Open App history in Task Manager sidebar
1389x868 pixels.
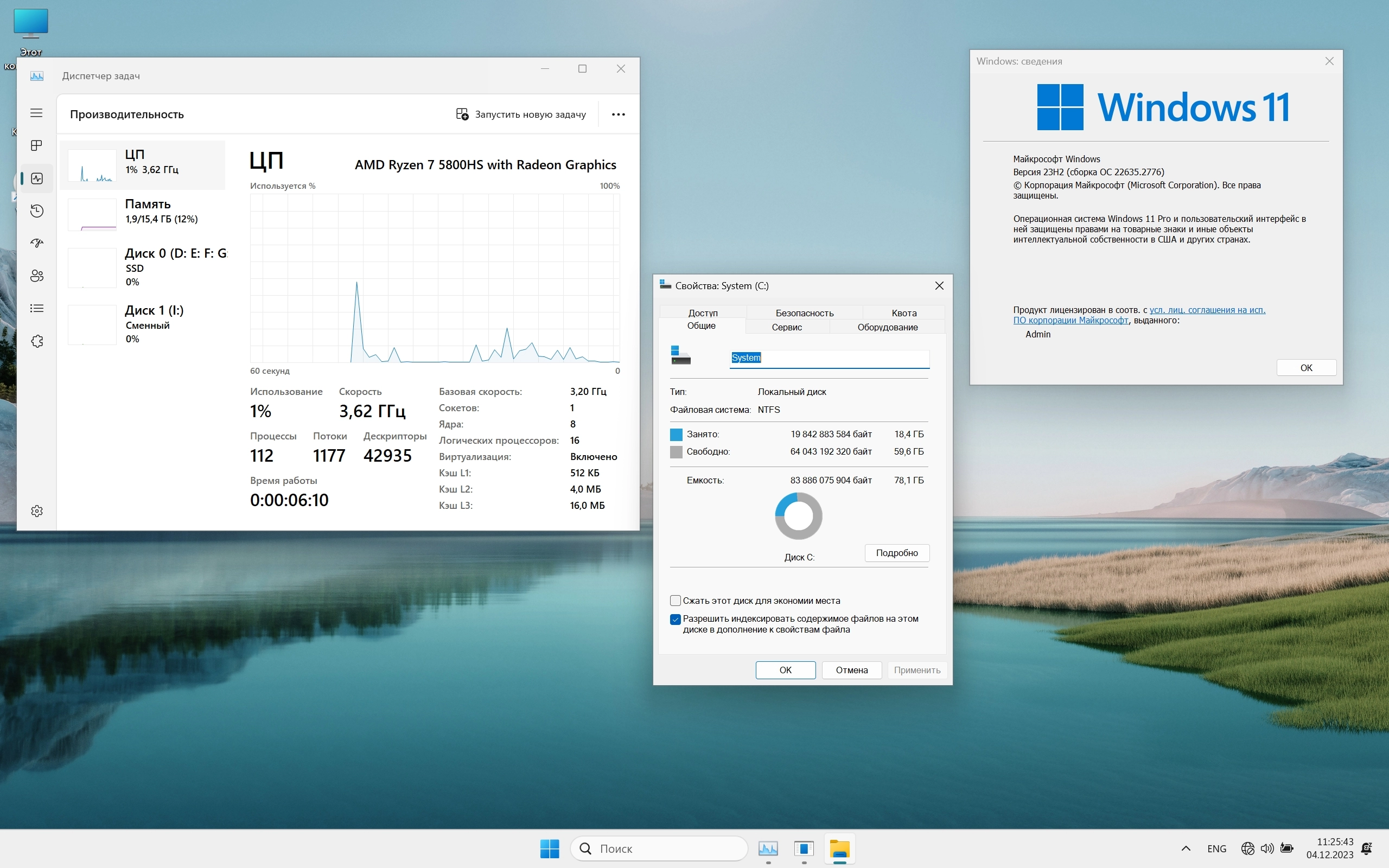click(x=37, y=210)
